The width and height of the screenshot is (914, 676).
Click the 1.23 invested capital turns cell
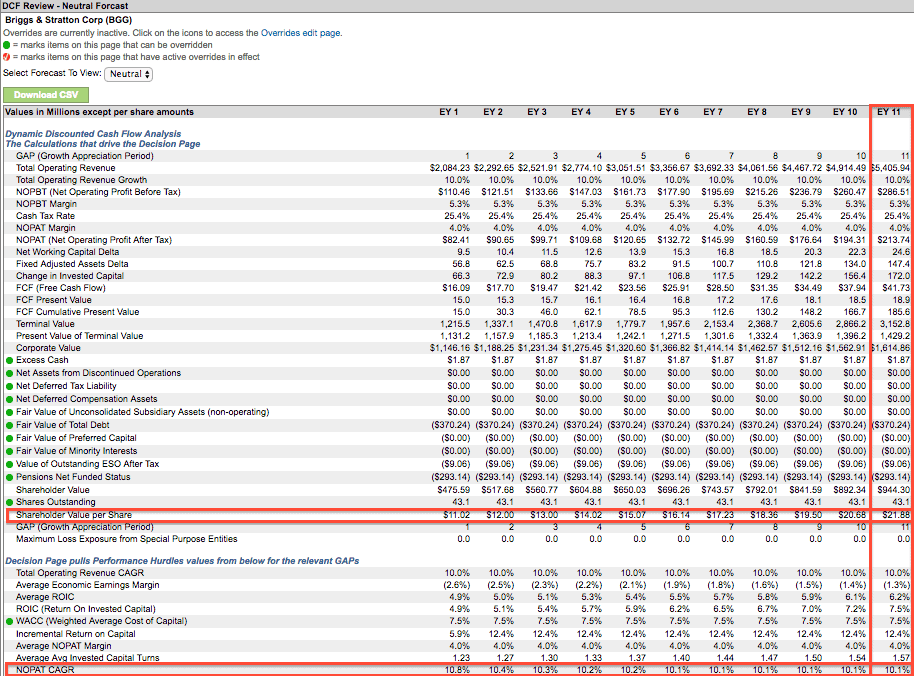[462, 658]
